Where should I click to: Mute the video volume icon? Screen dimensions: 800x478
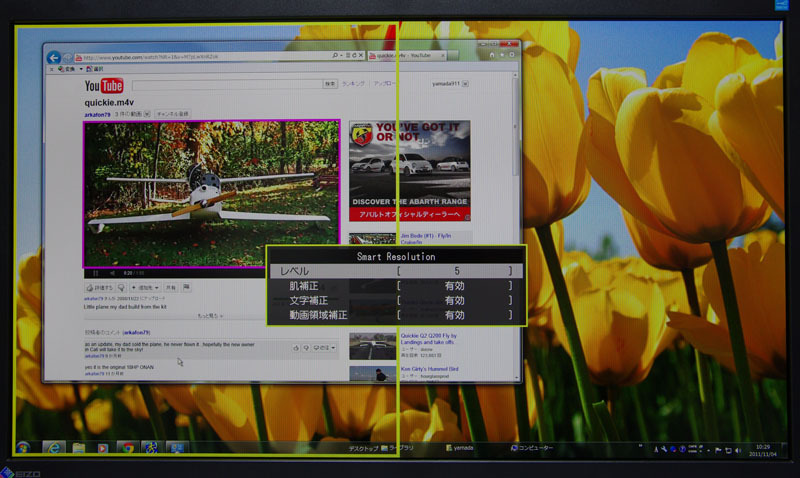point(112,272)
